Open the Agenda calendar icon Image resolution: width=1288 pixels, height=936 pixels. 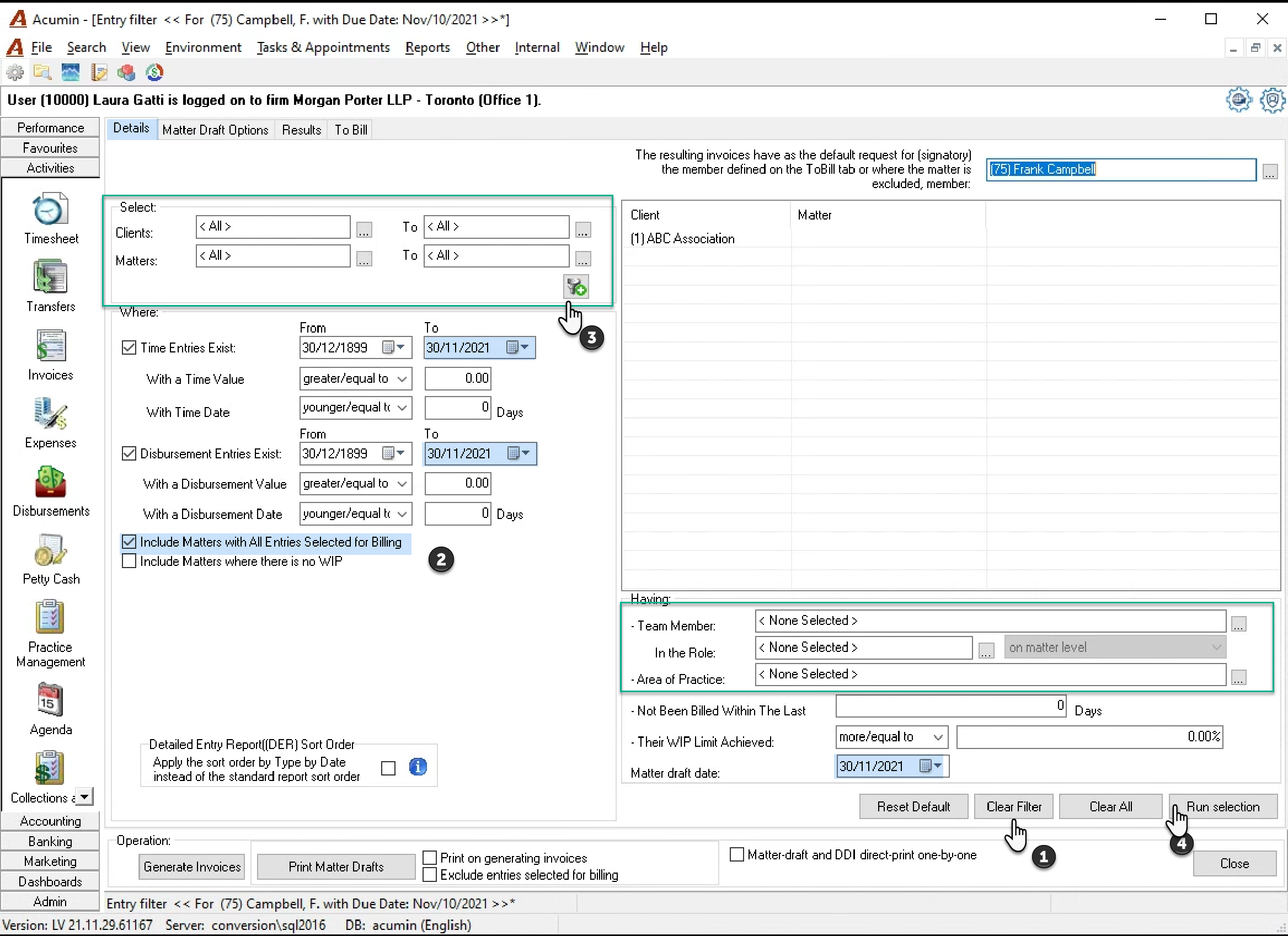pyautogui.click(x=51, y=700)
